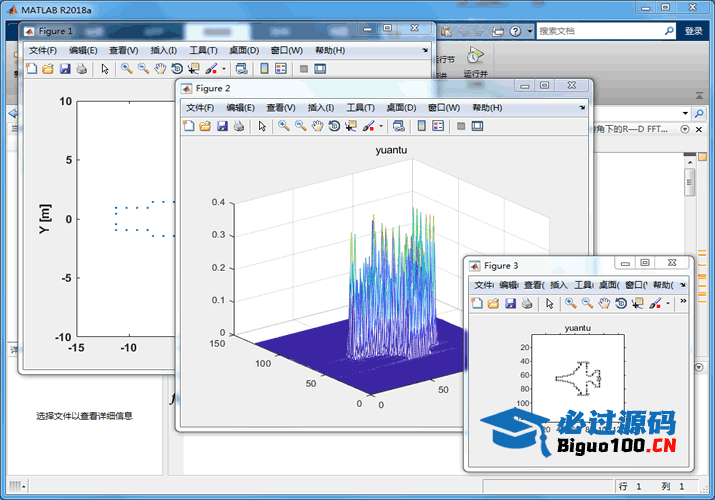
Task: Activate Zoom In tool in Figure 3
Action: [570, 303]
